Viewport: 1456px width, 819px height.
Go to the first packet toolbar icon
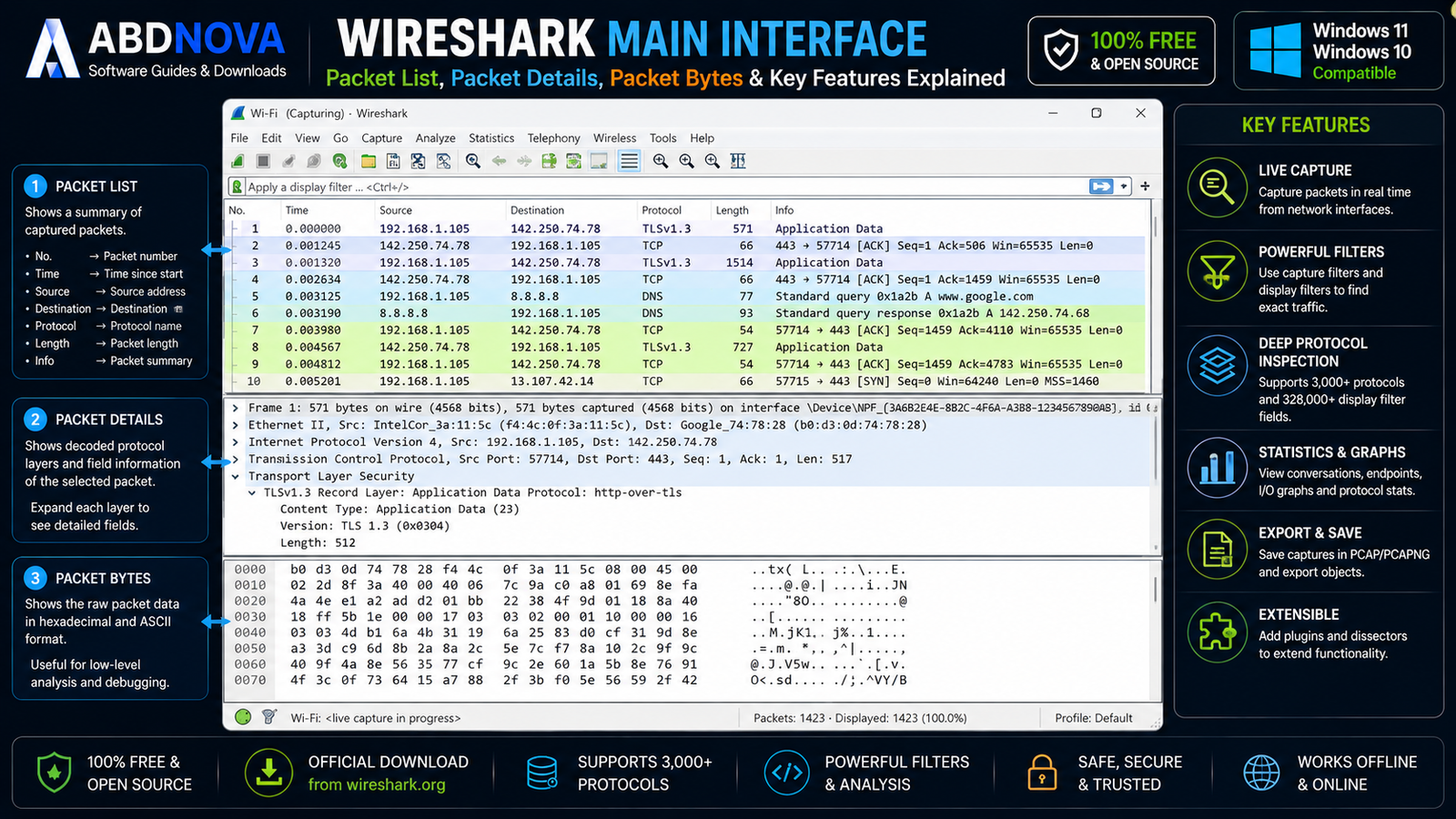[x=574, y=161]
